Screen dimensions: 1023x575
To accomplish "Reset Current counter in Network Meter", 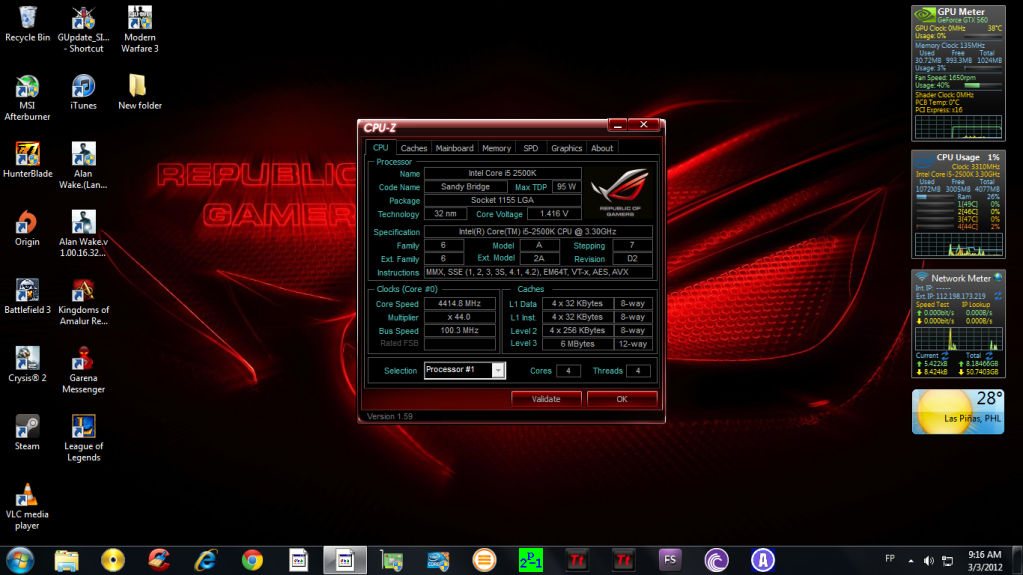I will (945, 356).
